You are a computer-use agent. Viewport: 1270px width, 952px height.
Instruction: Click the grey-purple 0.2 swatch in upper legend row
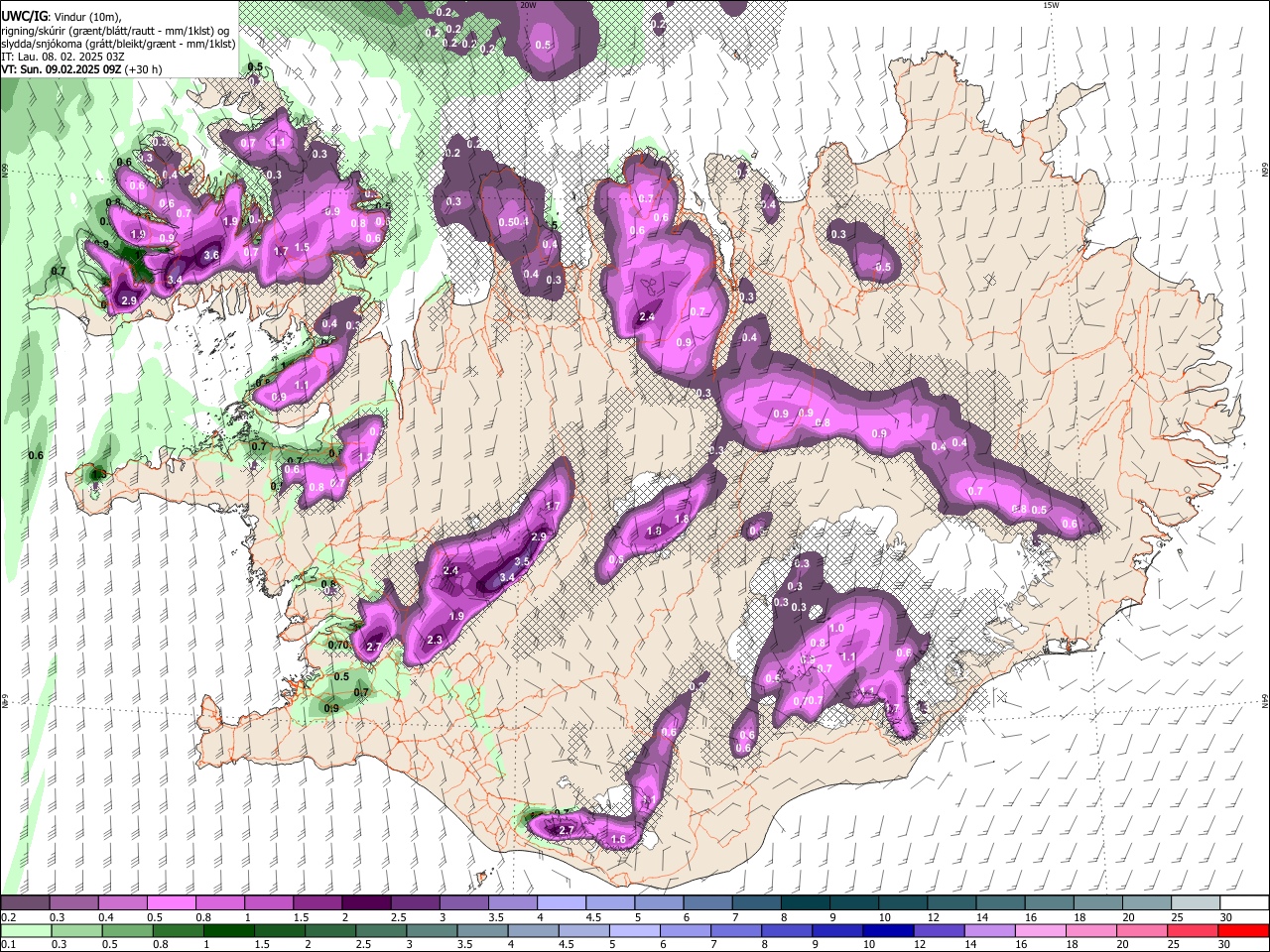point(25,903)
